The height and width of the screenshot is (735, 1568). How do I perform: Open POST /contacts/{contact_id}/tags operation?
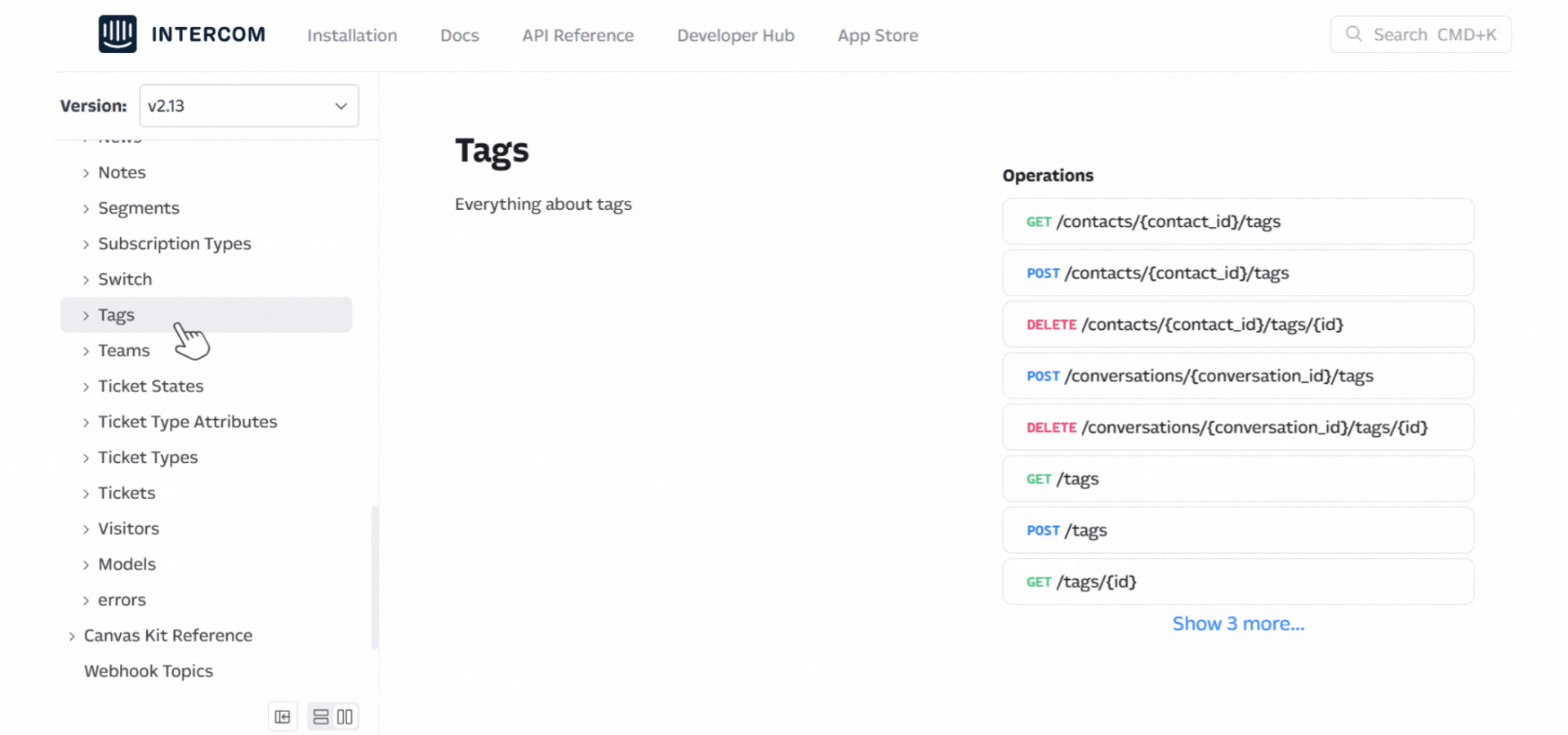[1238, 273]
